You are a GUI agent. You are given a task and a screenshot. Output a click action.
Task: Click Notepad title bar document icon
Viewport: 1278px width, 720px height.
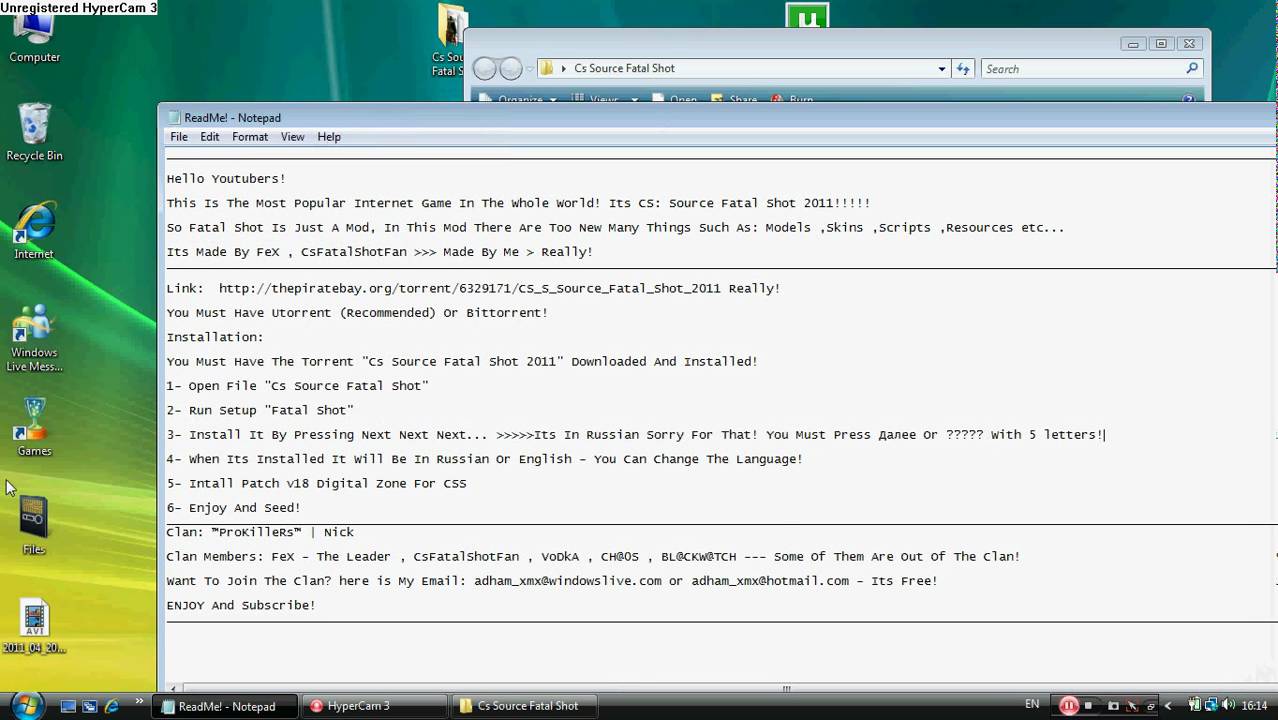(x=173, y=117)
